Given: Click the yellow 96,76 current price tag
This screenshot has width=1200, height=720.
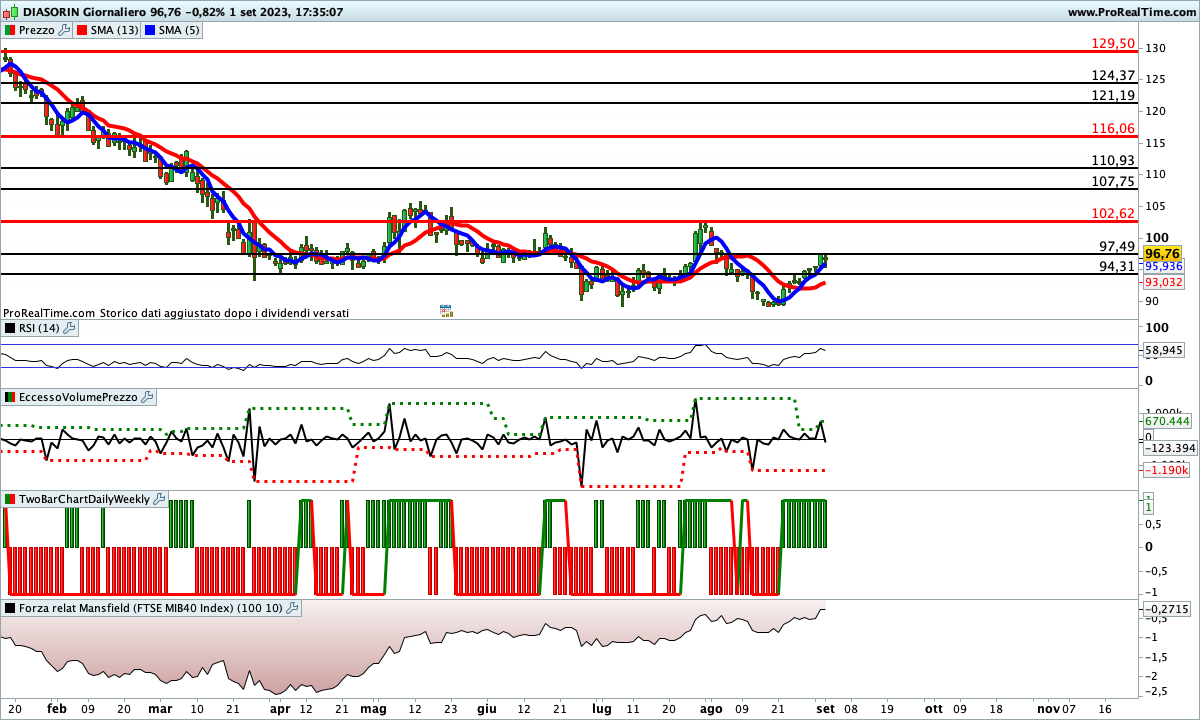Looking at the screenshot, I should [x=1163, y=254].
